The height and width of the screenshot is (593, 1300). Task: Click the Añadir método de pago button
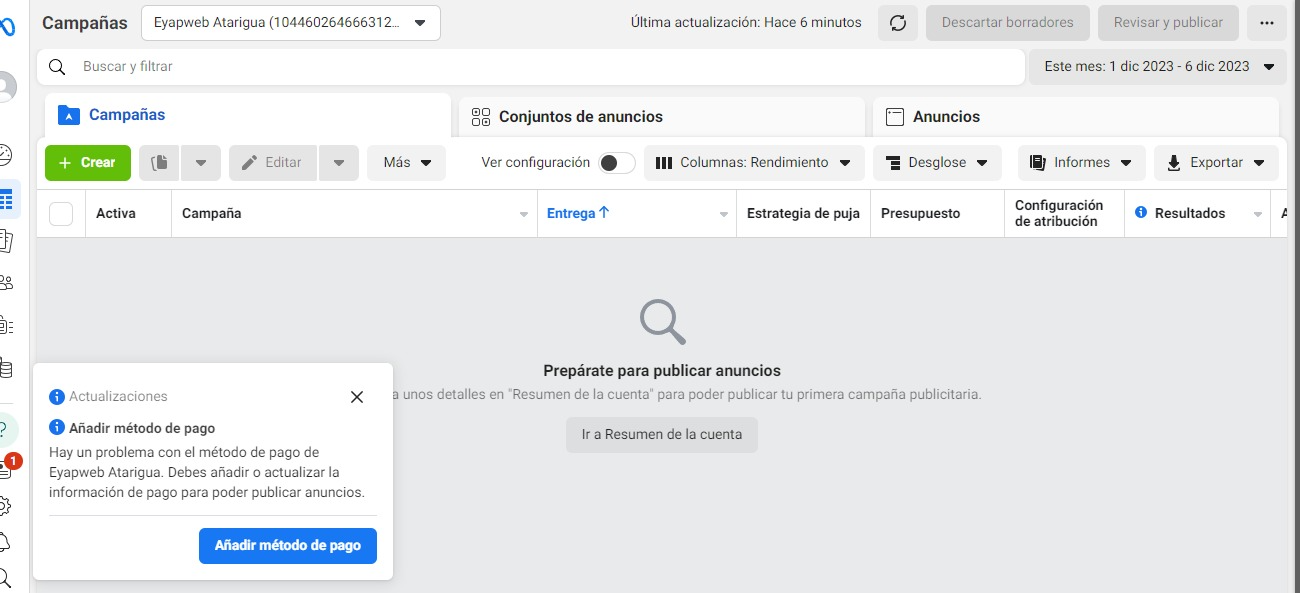pyautogui.click(x=288, y=546)
